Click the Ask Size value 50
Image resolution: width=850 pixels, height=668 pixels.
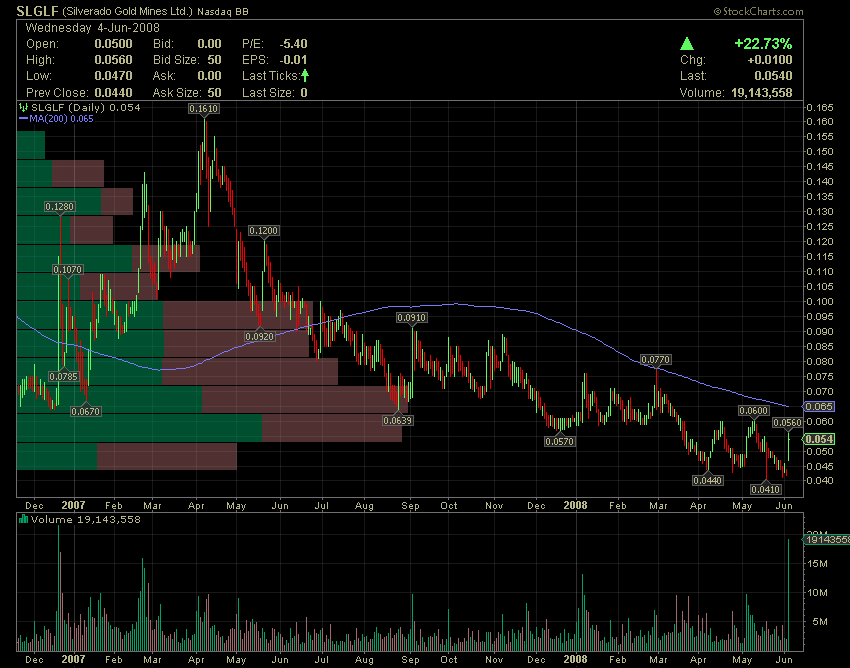(215, 93)
